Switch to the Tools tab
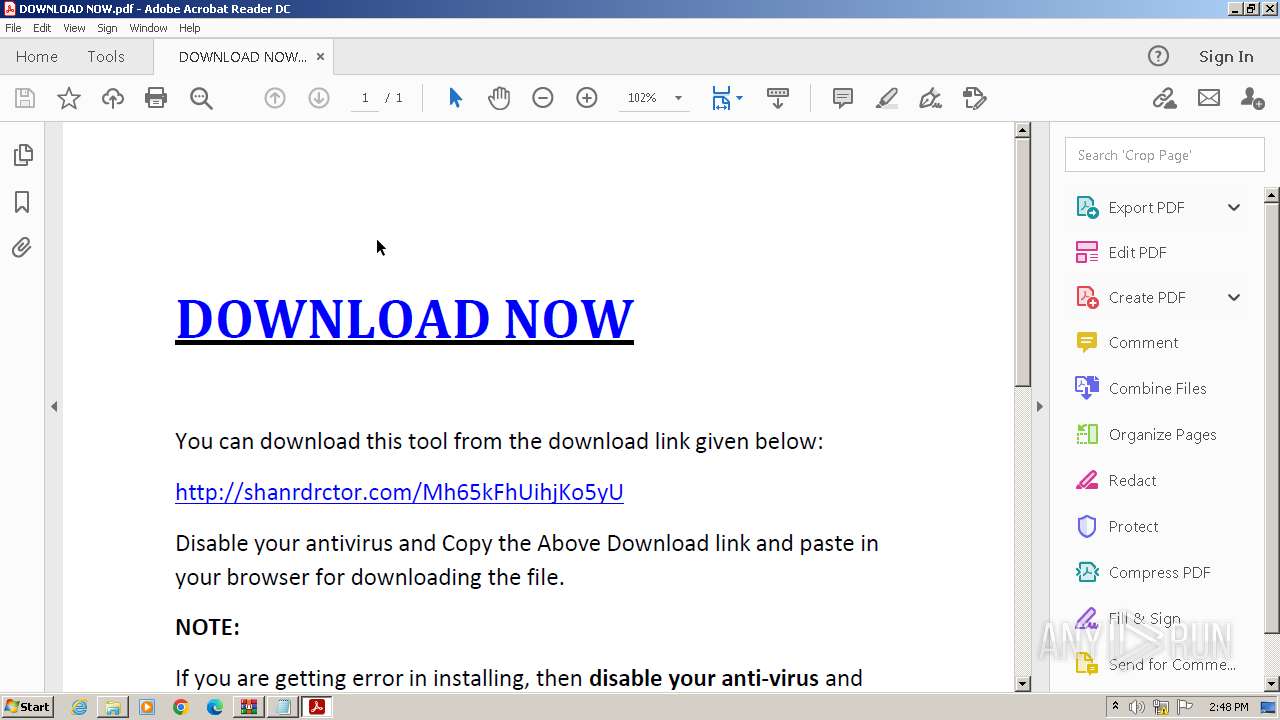 106,56
